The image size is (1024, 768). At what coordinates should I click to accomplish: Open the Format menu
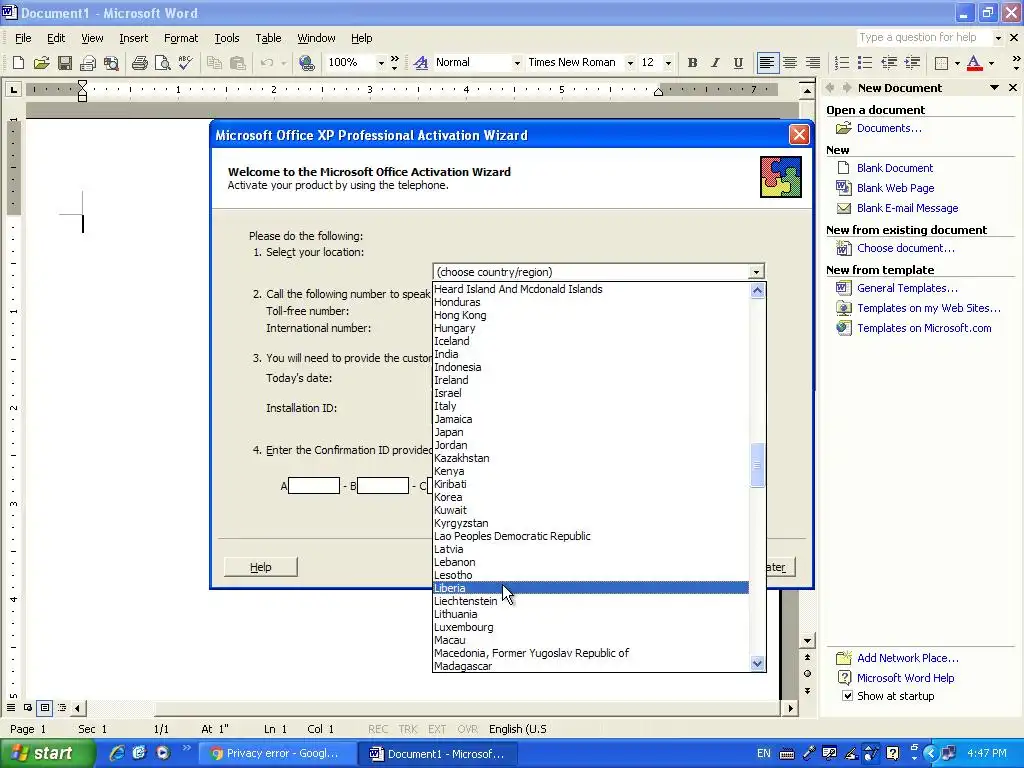point(181,38)
